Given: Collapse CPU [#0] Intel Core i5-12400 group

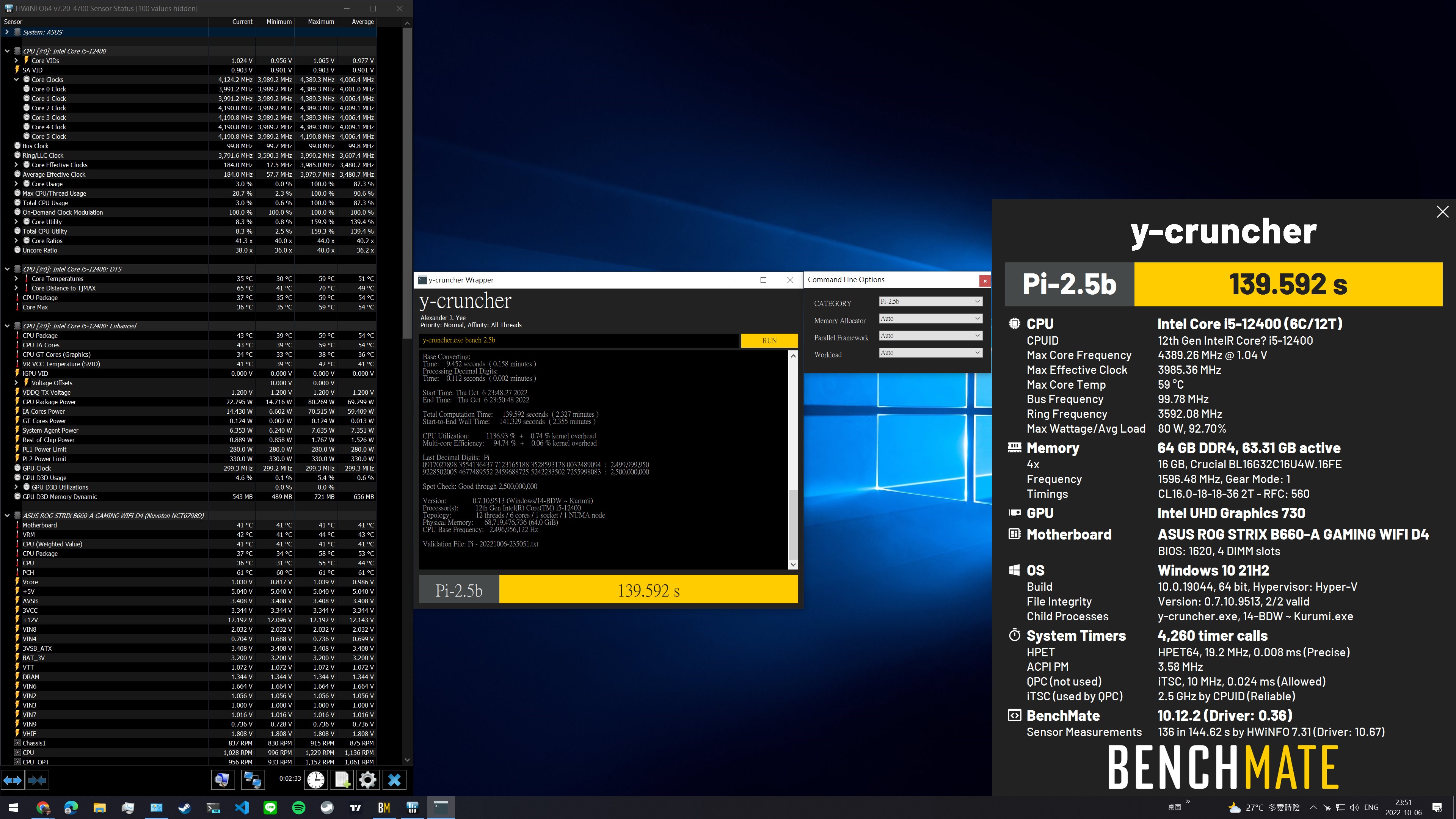Looking at the screenshot, I should click(x=7, y=51).
